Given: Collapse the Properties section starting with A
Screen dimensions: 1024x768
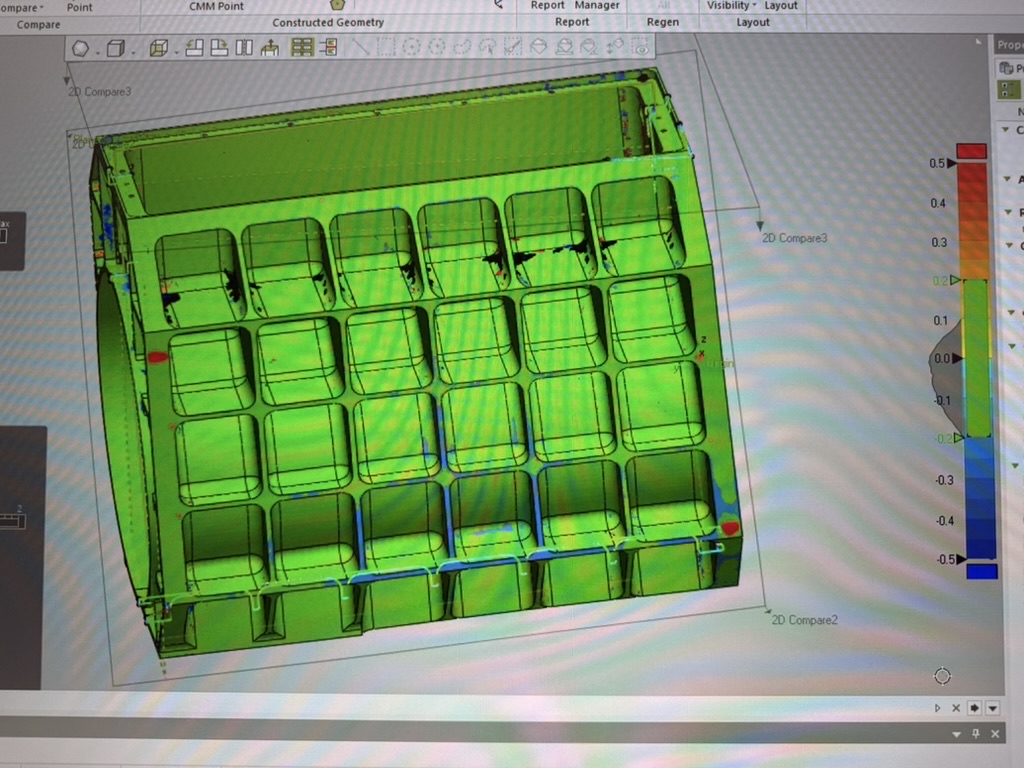Looking at the screenshot, I should tap(1007, 179).
